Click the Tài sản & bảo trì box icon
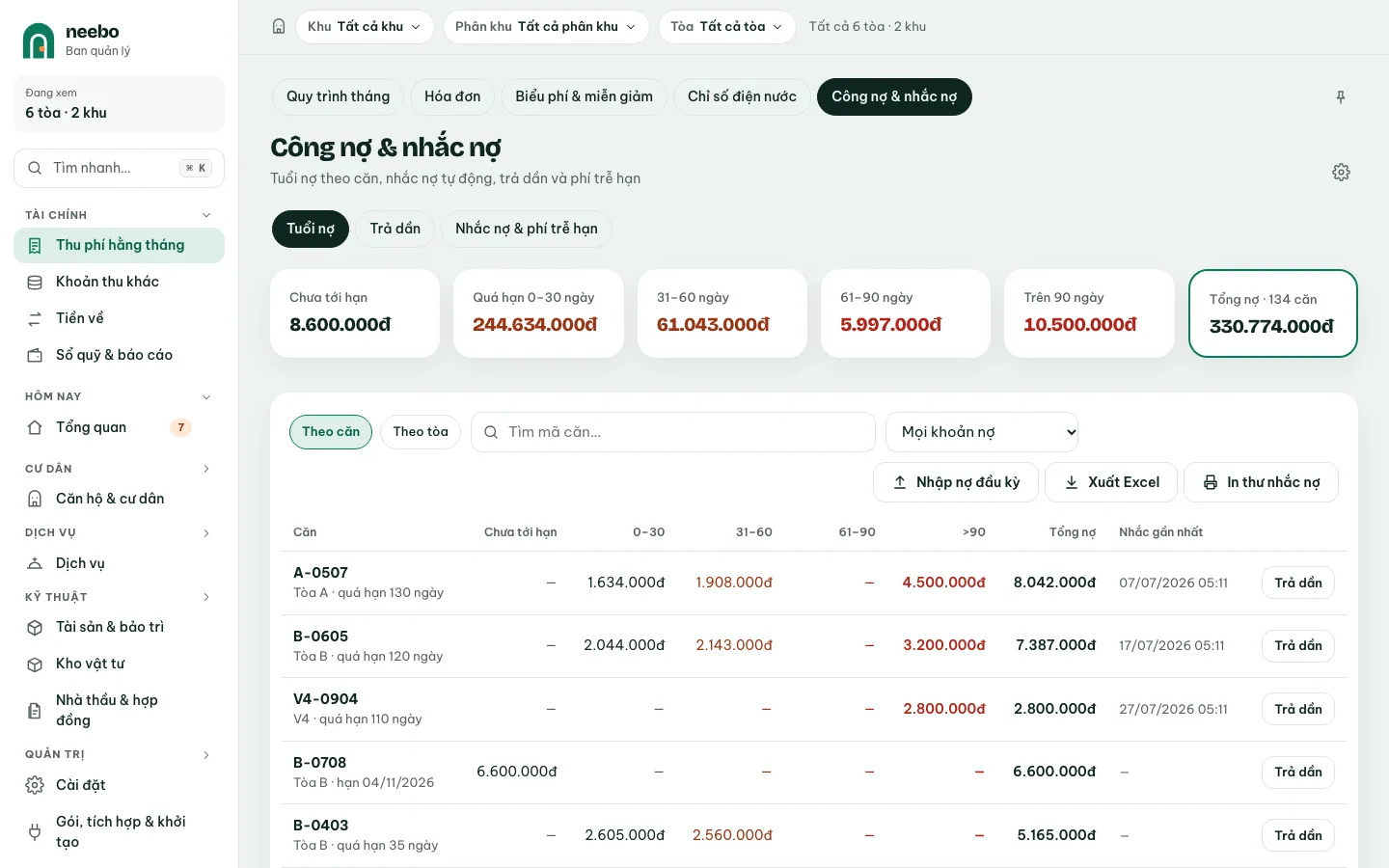The width and height of the screenshot is (1389, 868). [x=35, y=628]
